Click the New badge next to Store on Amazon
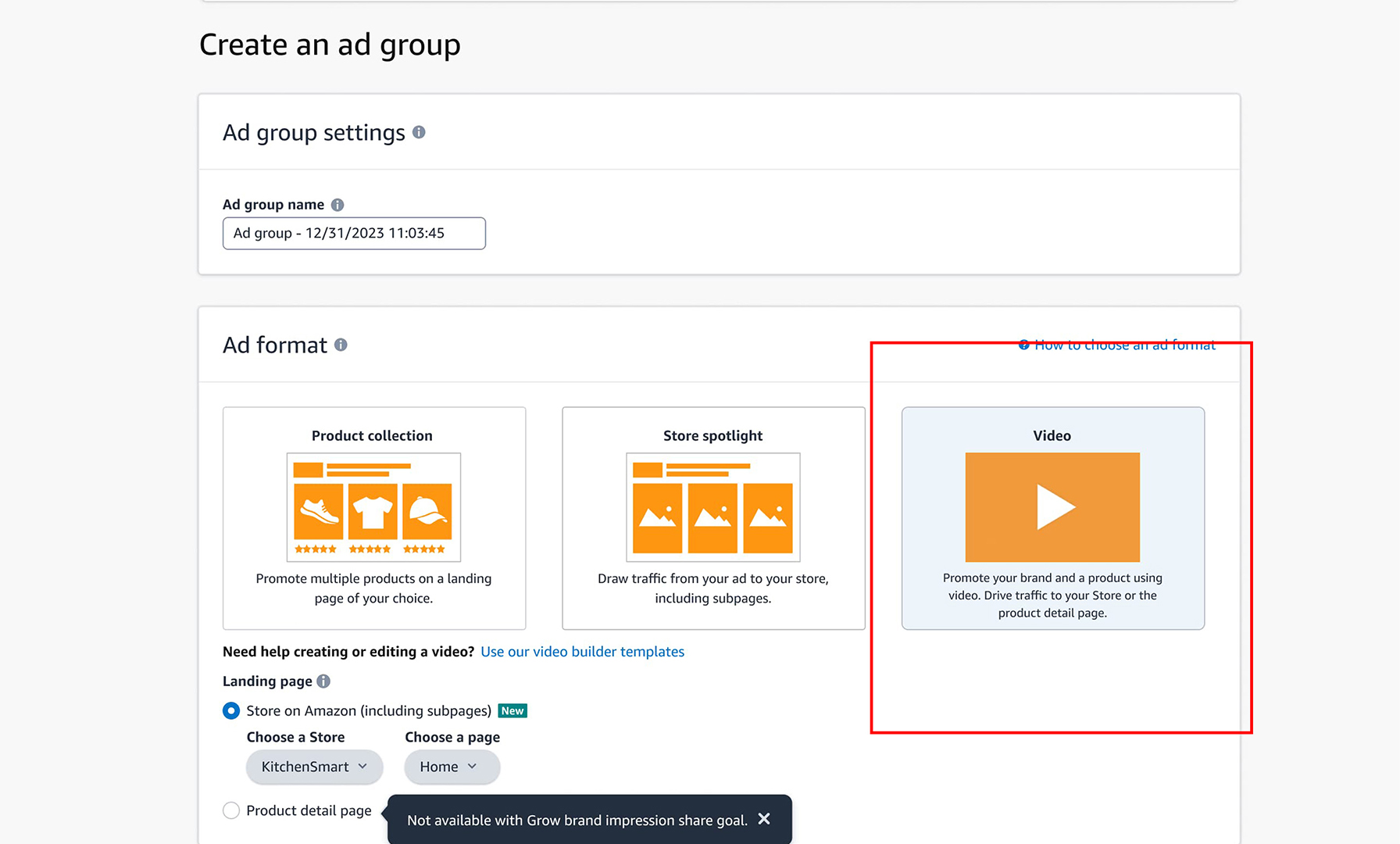Image resolution: width=1400 pixels, height=844 pixels. 512,710
